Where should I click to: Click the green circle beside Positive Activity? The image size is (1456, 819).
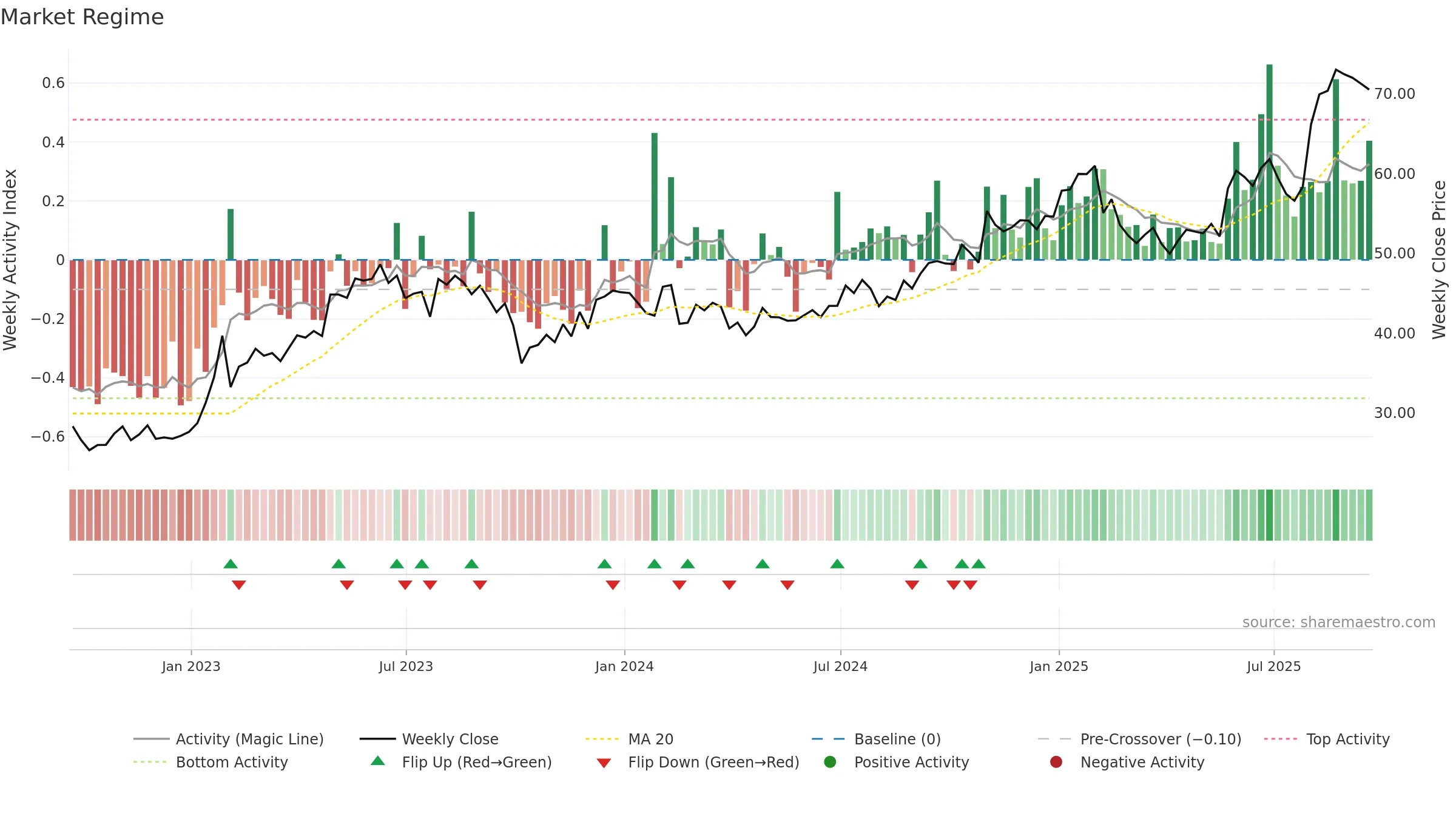[x=830, y=762]
